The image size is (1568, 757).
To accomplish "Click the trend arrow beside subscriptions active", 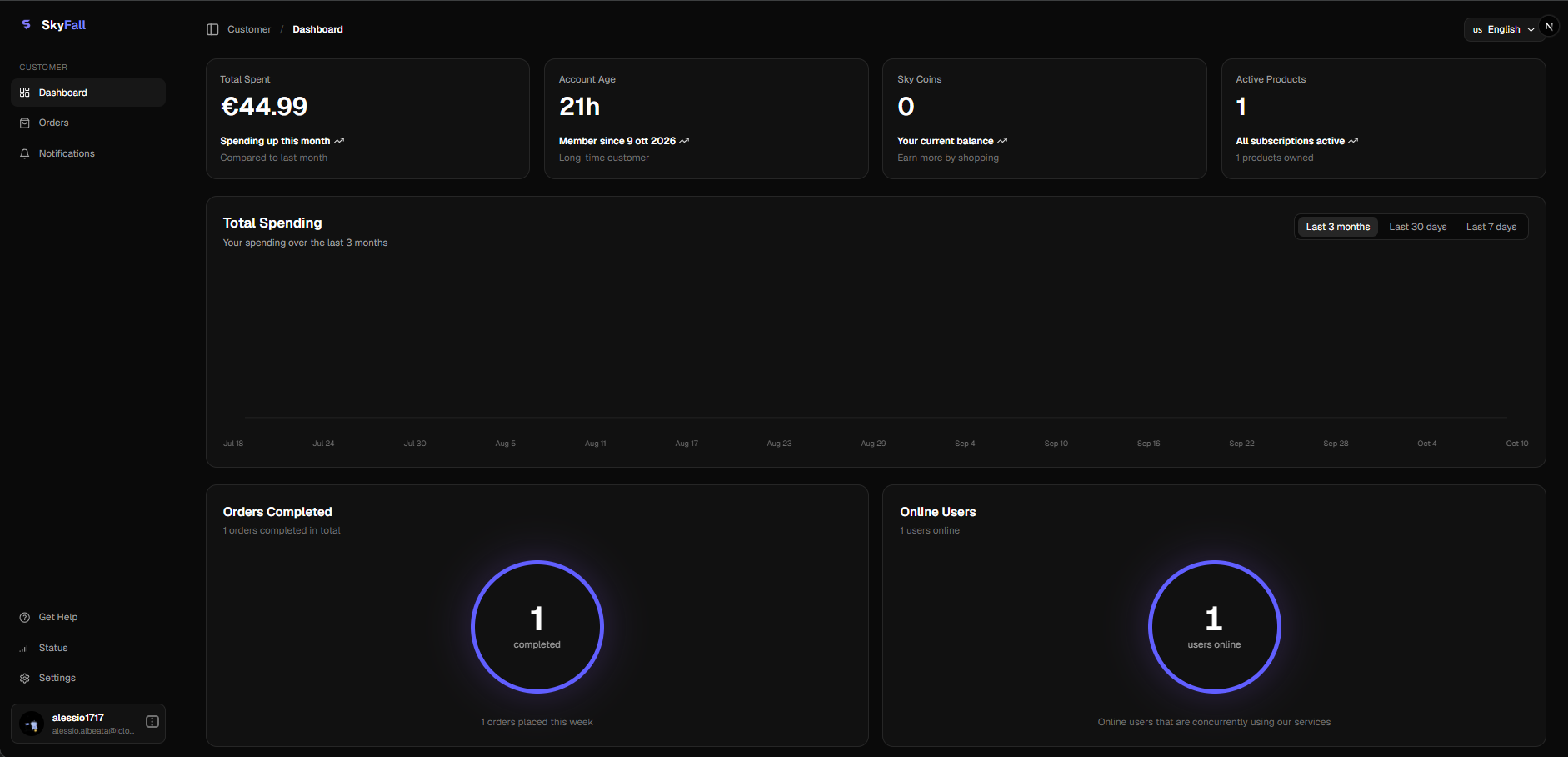I will point(1353,141).
